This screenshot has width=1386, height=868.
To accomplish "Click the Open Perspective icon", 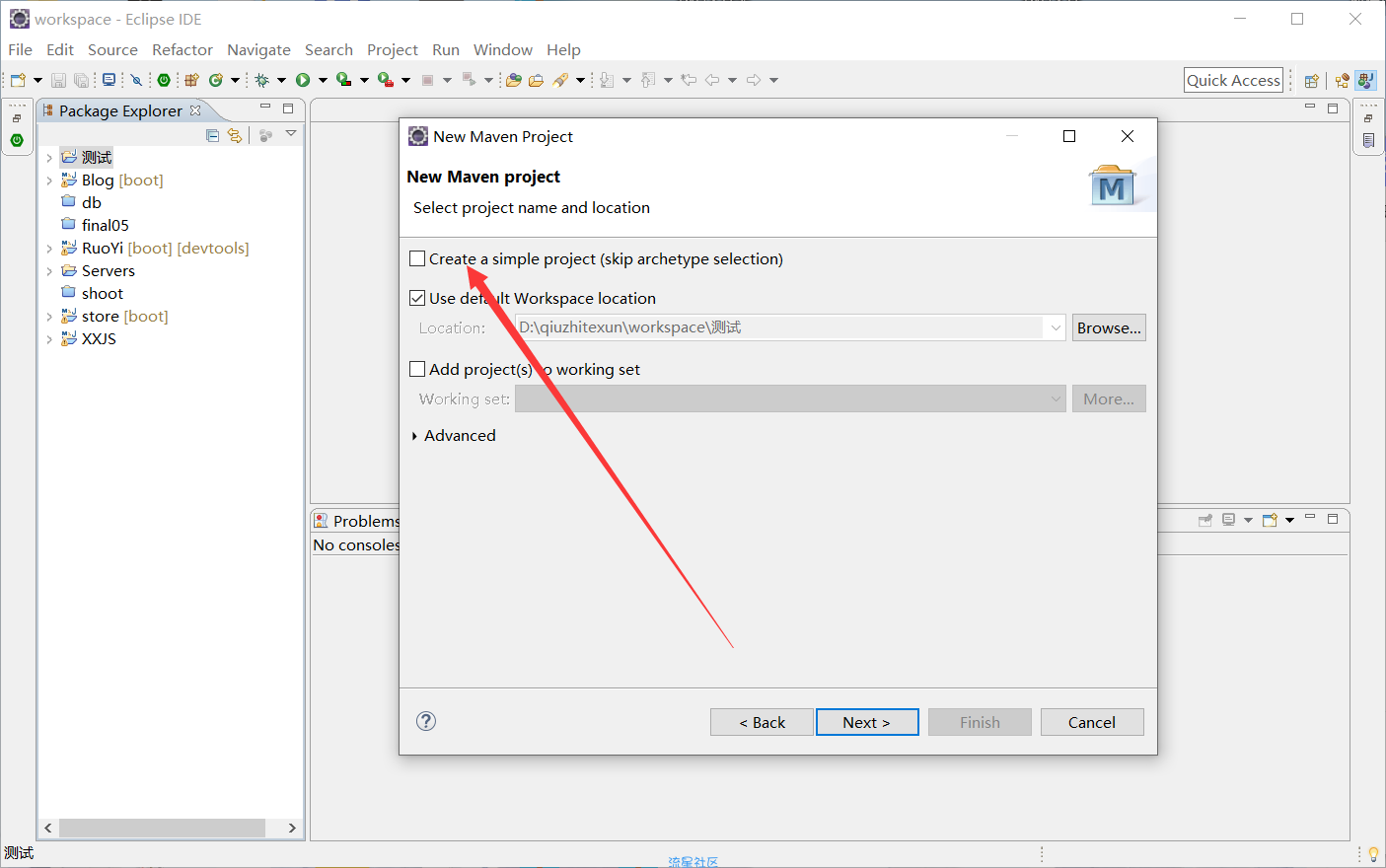I will (1311, 81).
